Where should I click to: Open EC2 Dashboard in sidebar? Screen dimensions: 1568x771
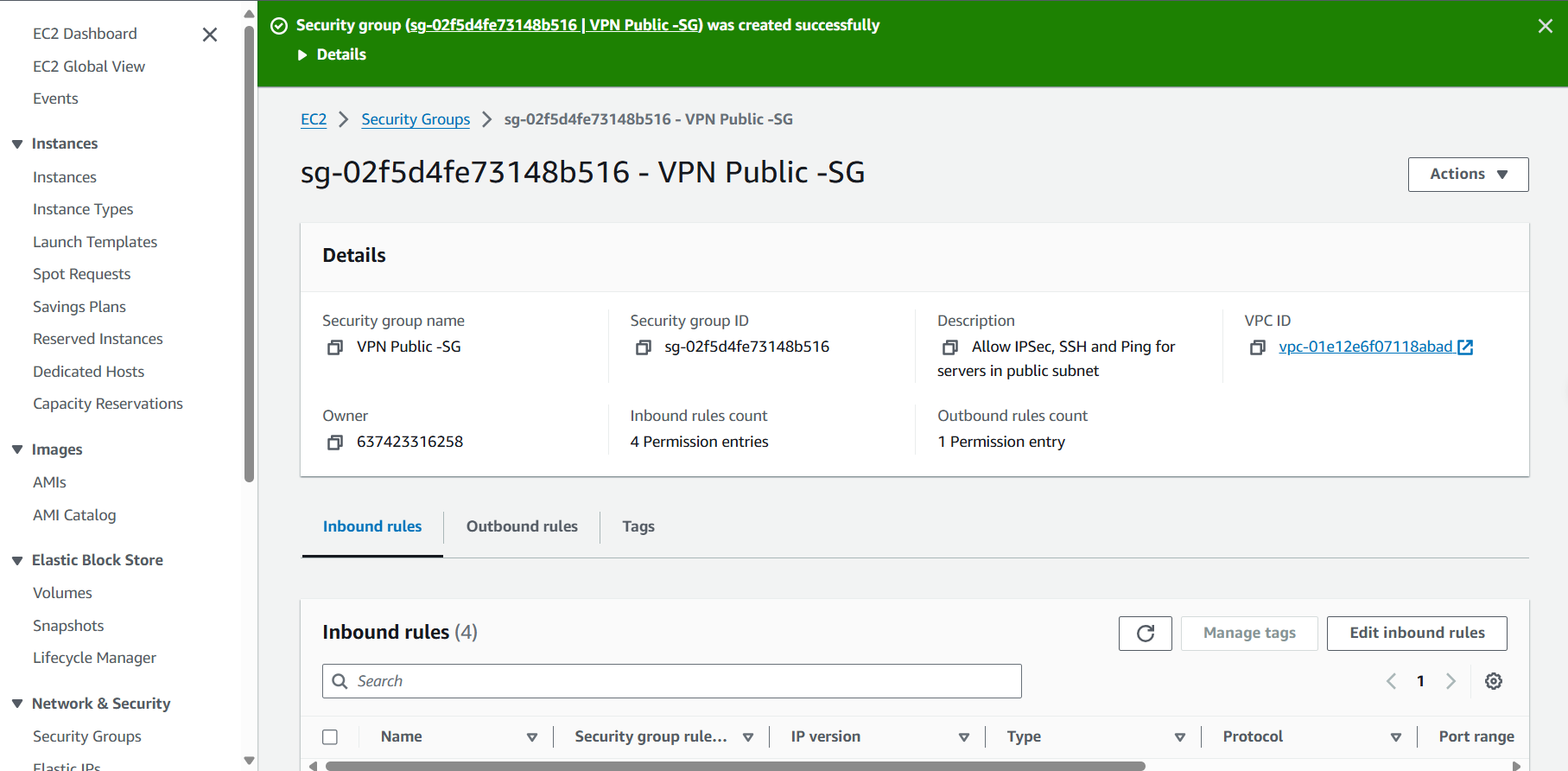[85, 34]
